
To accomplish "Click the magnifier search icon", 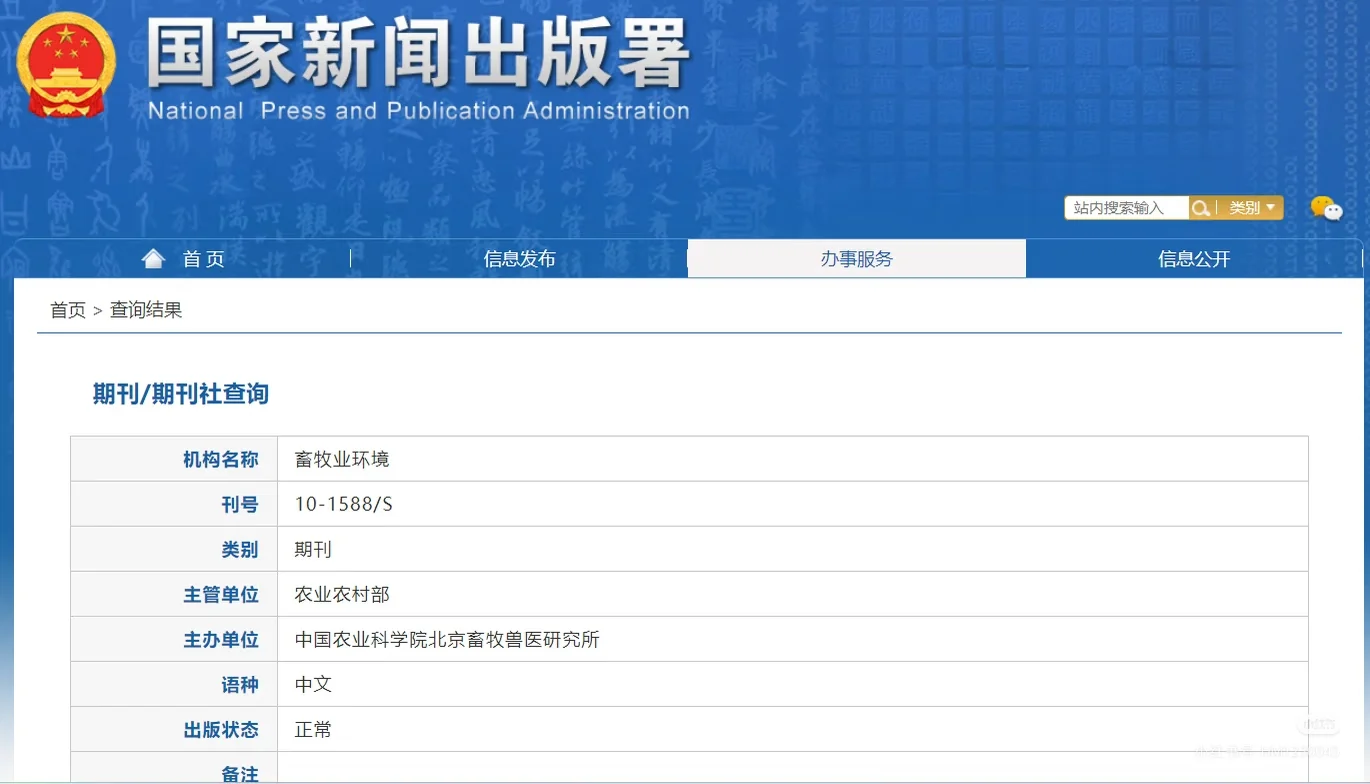I will (1200, 208).
